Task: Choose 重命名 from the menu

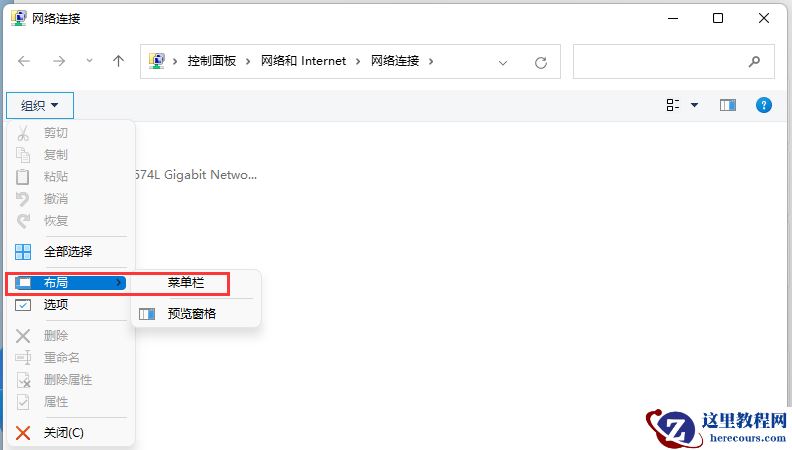Action: pos(71,358)
